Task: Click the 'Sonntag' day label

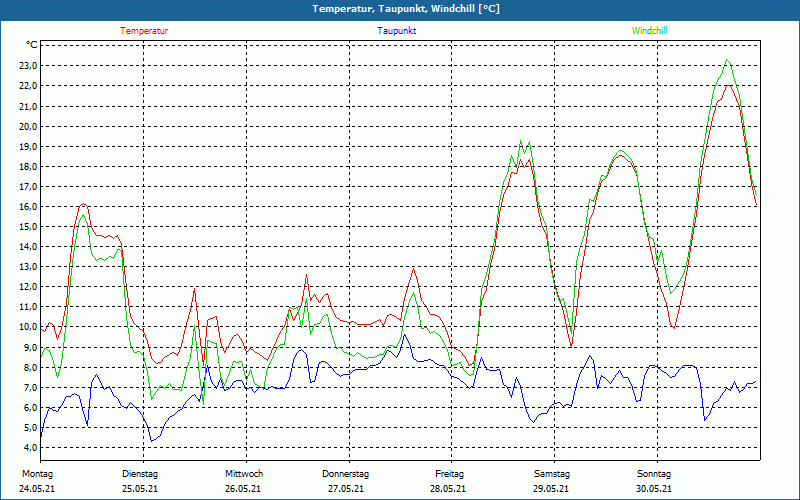Action: (x=654, y=474)
